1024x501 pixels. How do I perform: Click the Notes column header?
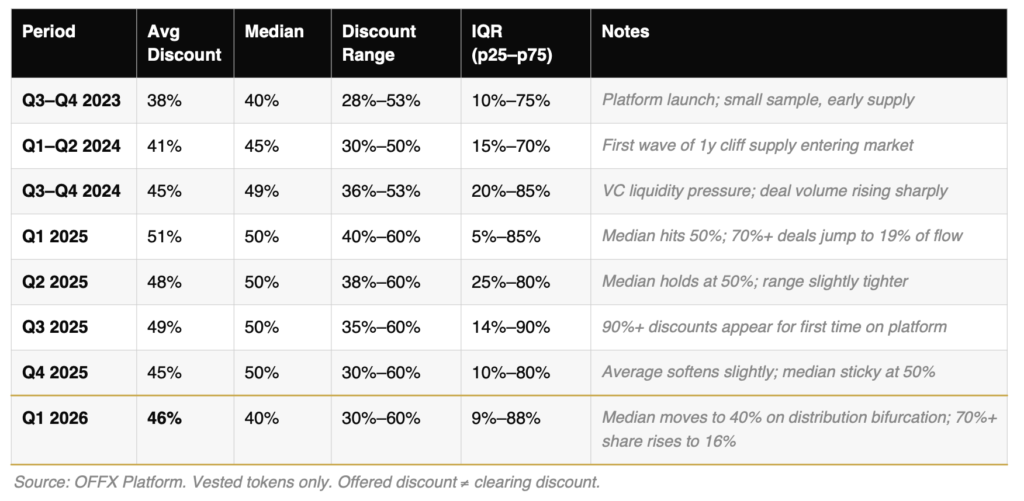click(x=625, y=32)
